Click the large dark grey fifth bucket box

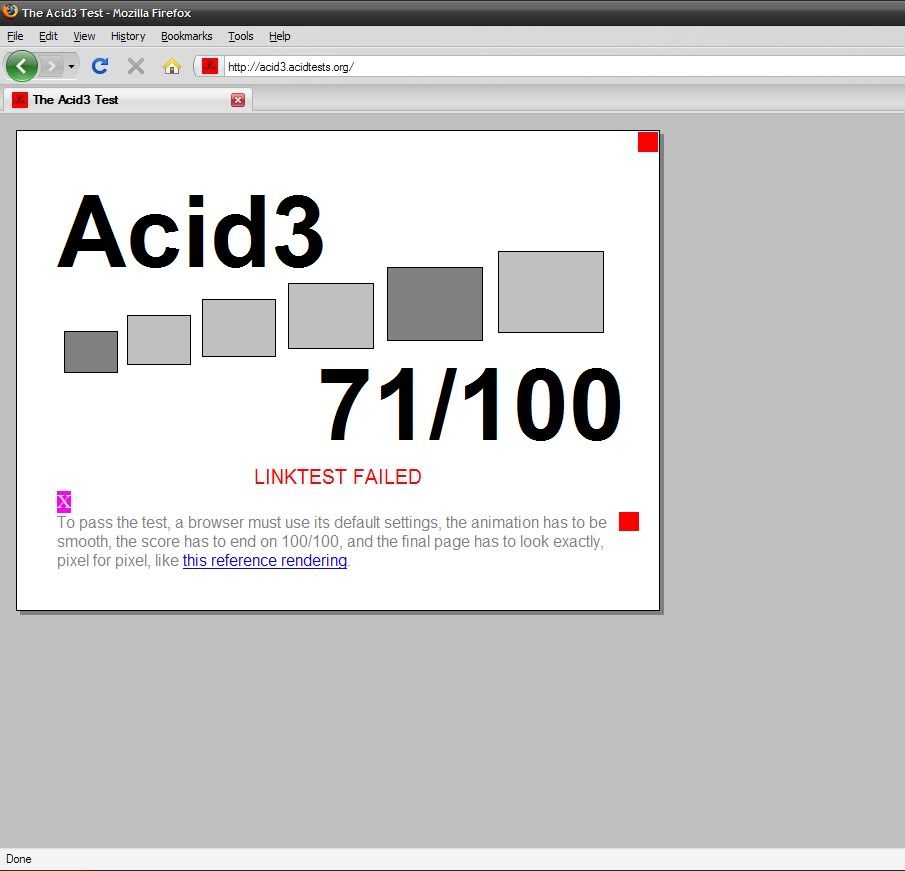point(435,304)
